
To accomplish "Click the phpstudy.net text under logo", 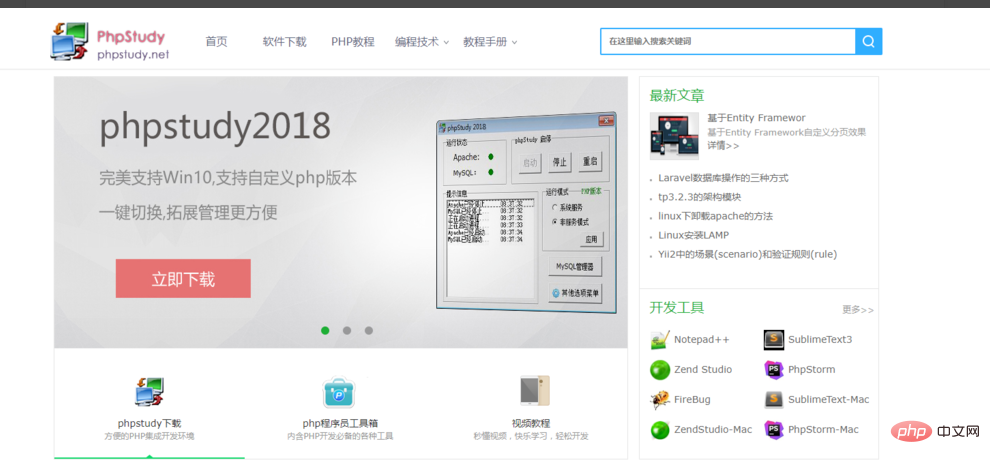I will [x=133, y=55].
